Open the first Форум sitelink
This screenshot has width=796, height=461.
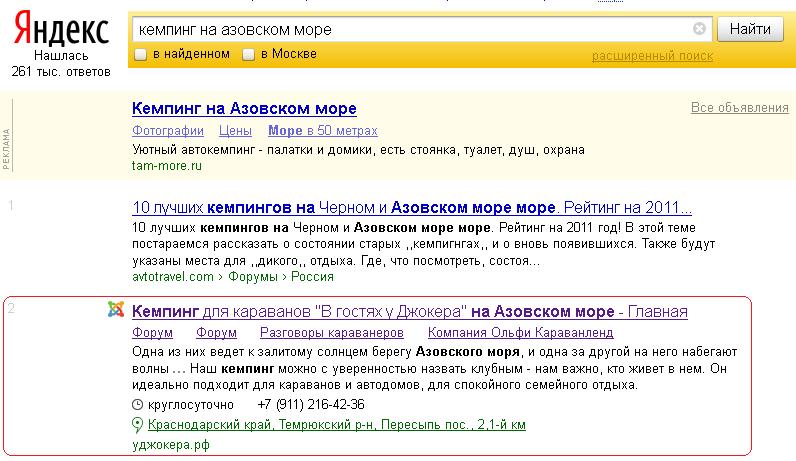(x=152, y=333)
